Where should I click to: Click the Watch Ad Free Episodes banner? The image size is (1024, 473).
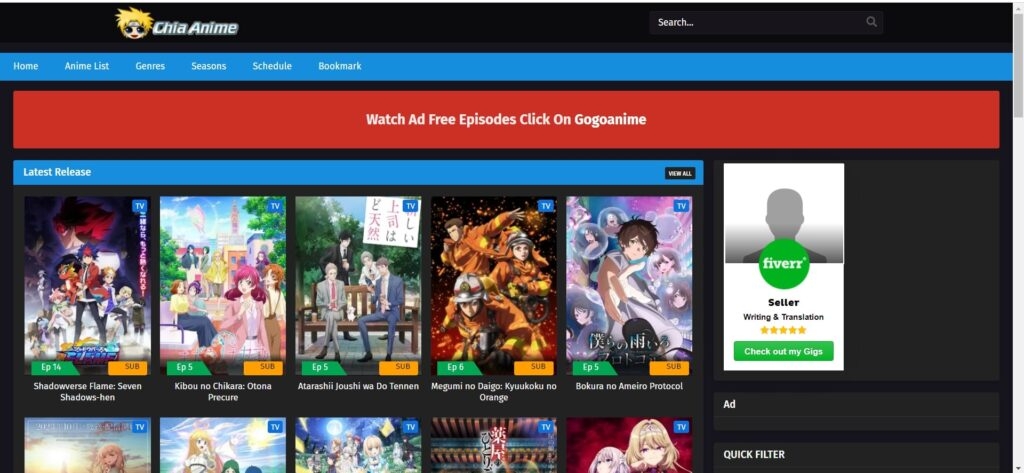point(506,120)
